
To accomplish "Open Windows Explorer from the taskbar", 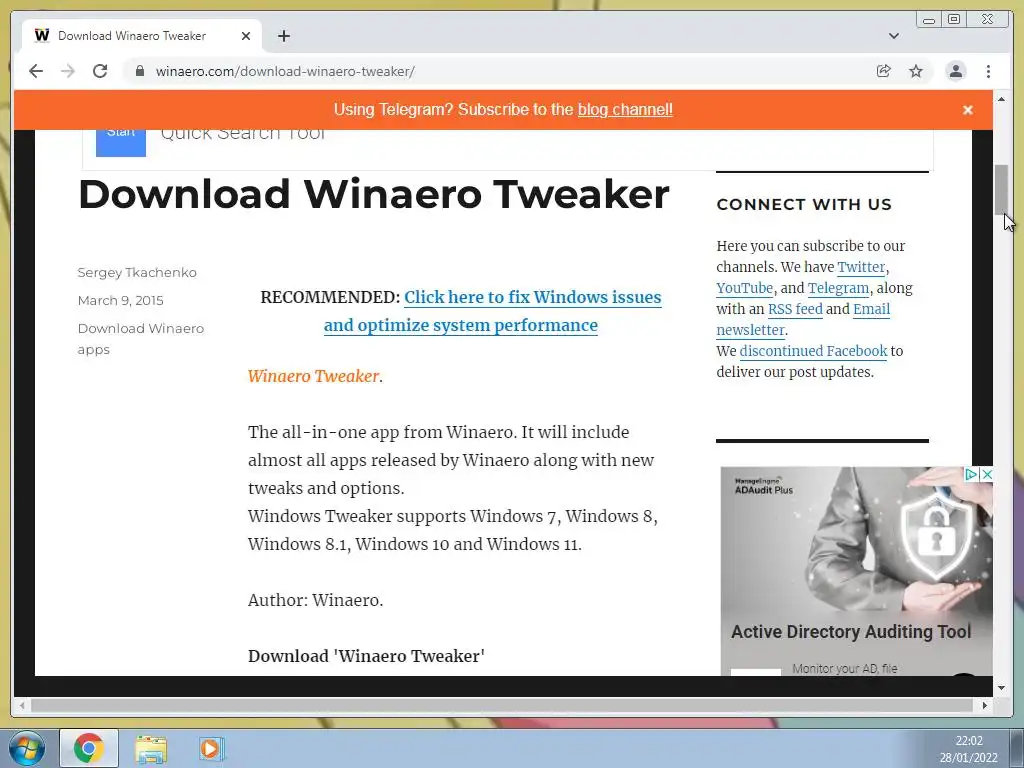I will pos(150,748).
